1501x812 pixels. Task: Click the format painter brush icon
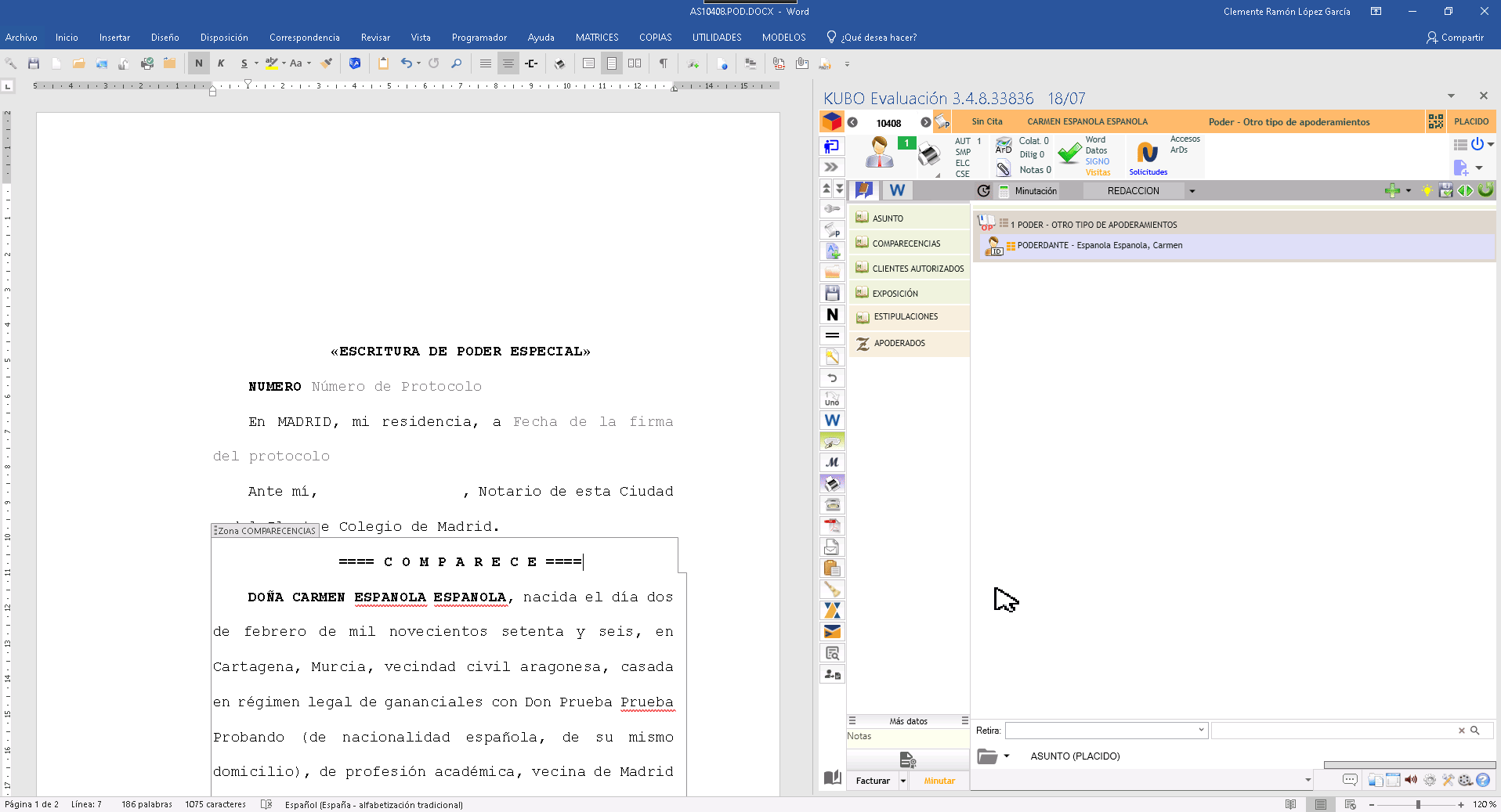[327, 63]
